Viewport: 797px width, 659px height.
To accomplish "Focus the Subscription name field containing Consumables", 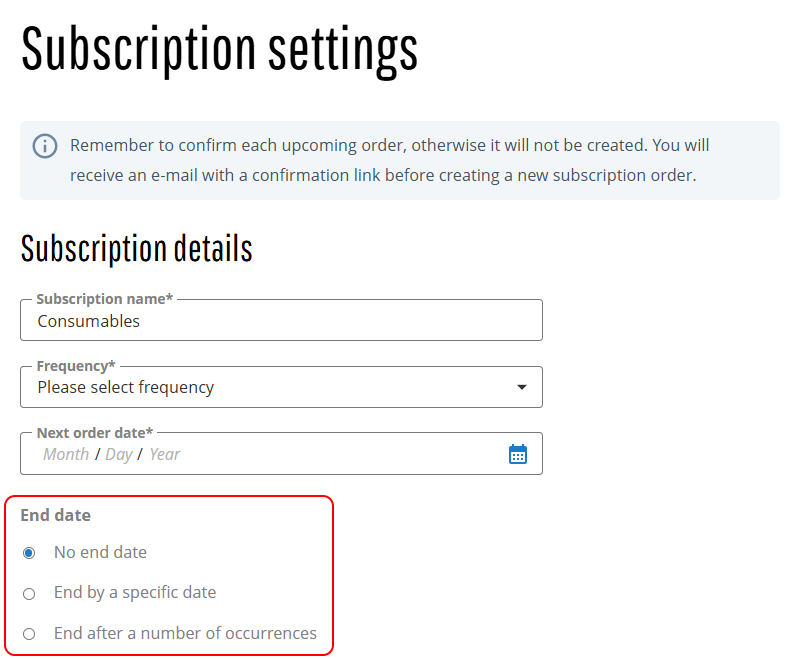I will click(281, 321).
